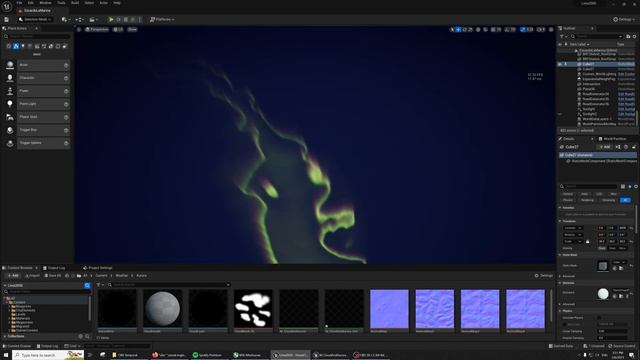Set Mobility to Static
Viewport: 640px width, 360px height.
(602, 248)
